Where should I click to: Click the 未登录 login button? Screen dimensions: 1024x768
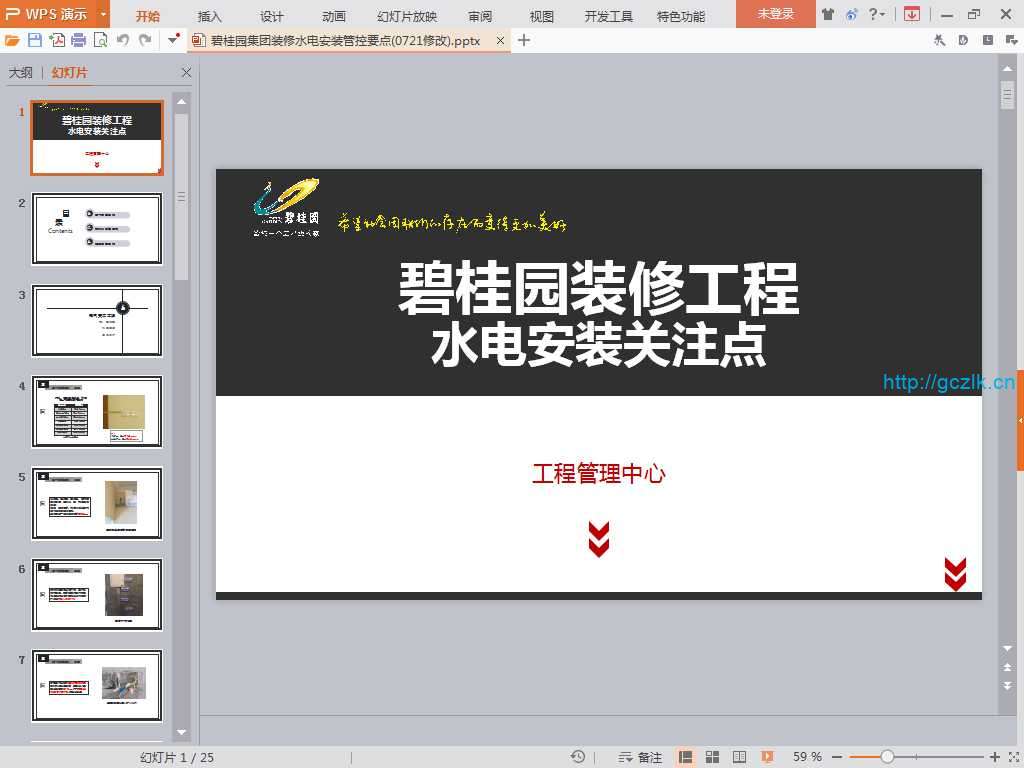tap(775, 14)
